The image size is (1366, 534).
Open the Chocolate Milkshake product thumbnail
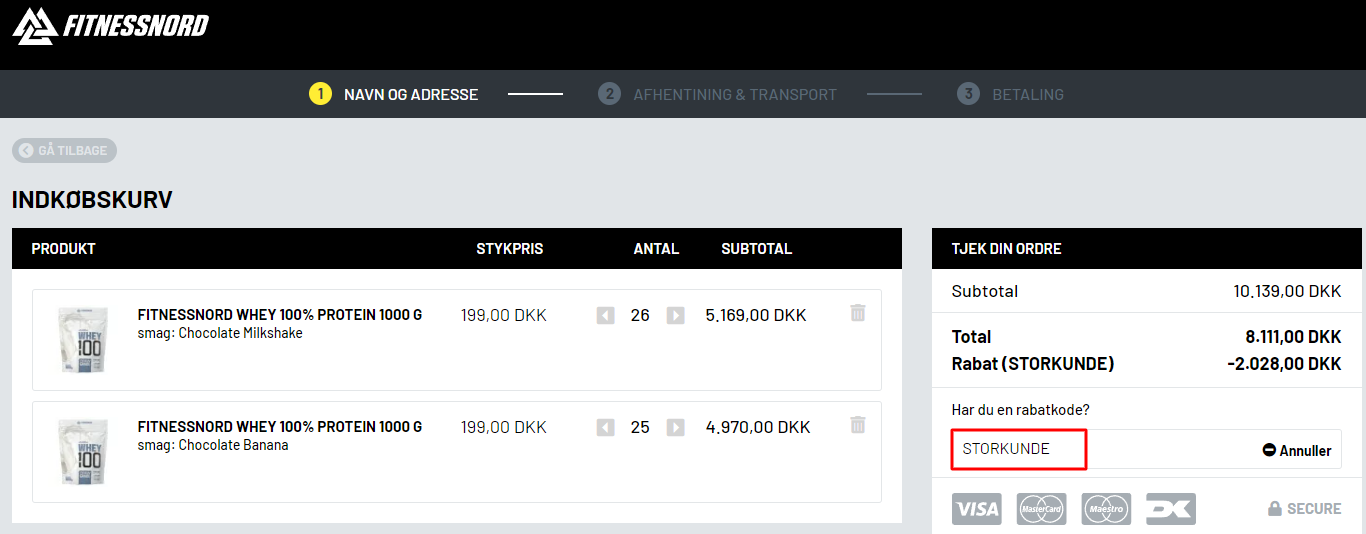tap(84, 340)
